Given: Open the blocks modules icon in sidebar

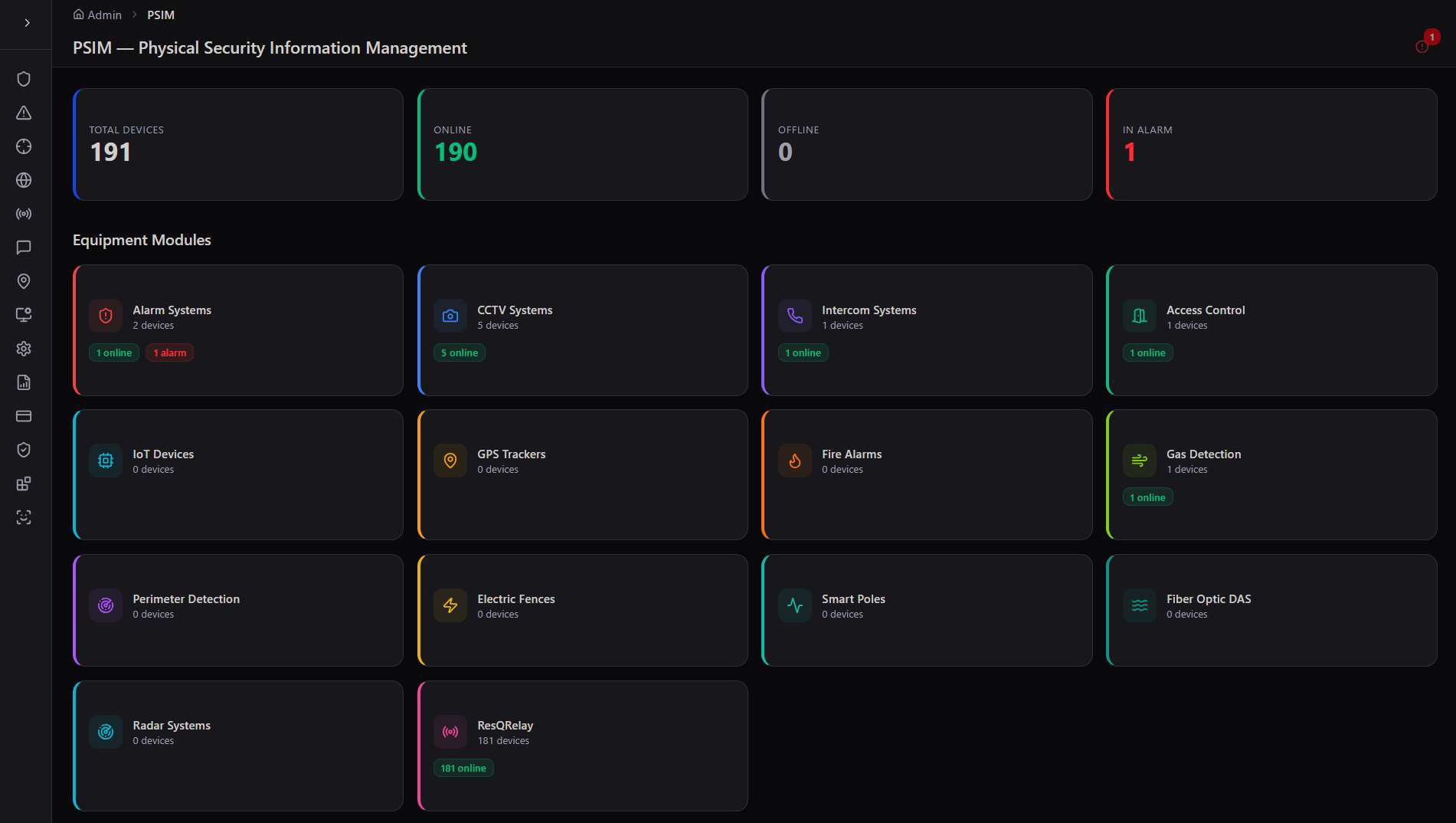Looking at the screenshot, I should [x=24, y=484].
